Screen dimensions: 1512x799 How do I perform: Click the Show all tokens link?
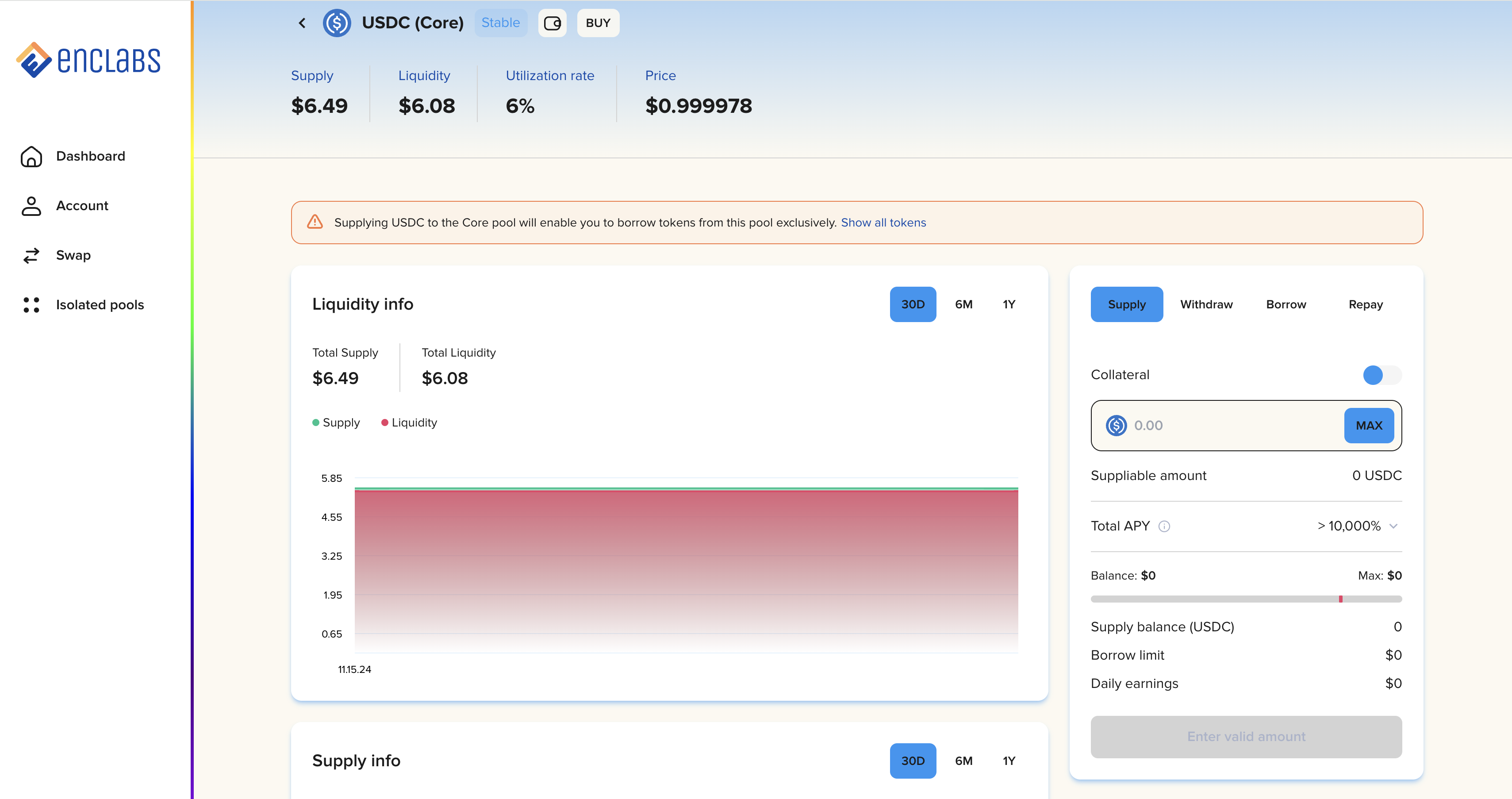click(883, 223)
